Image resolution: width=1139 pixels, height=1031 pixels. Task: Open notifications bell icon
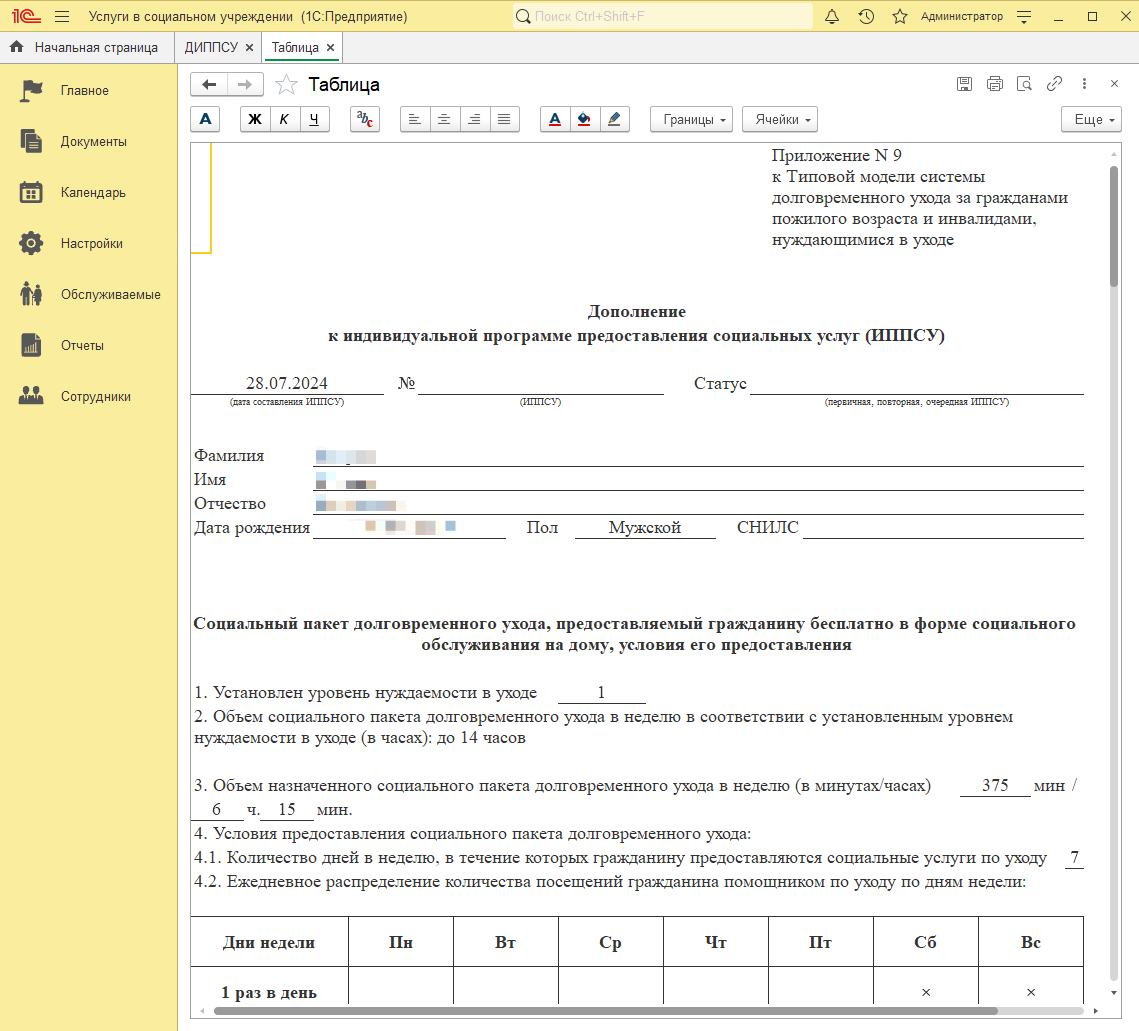tap(832, 16)
